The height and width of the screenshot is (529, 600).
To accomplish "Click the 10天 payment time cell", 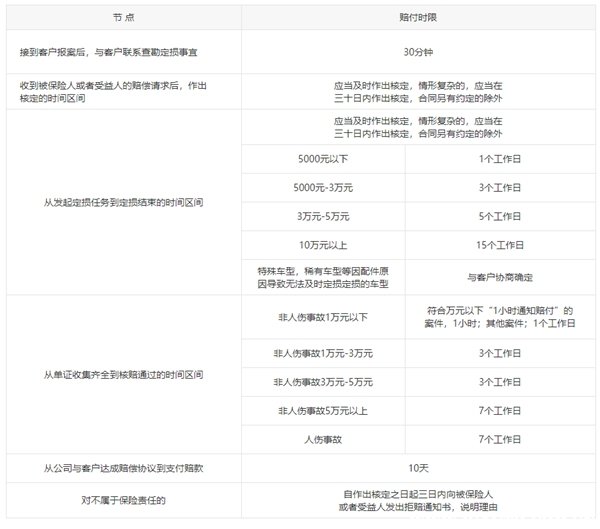I will [x=418, y=467].
